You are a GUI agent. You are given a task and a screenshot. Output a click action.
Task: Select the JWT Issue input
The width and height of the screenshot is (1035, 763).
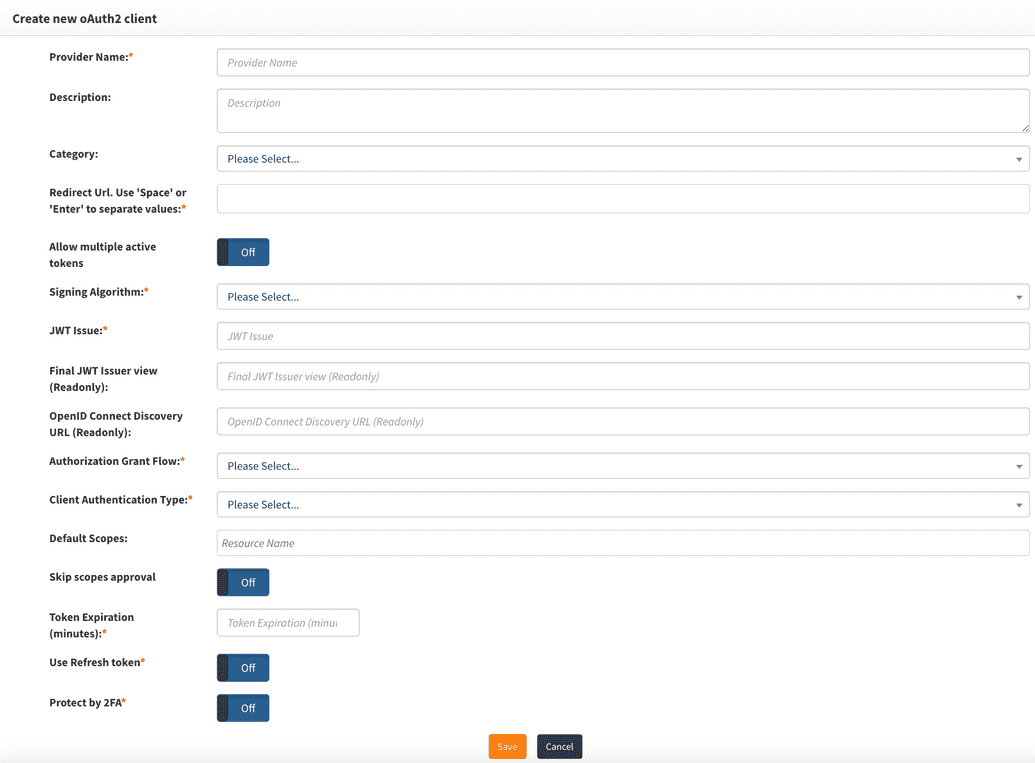click(620, 335)
